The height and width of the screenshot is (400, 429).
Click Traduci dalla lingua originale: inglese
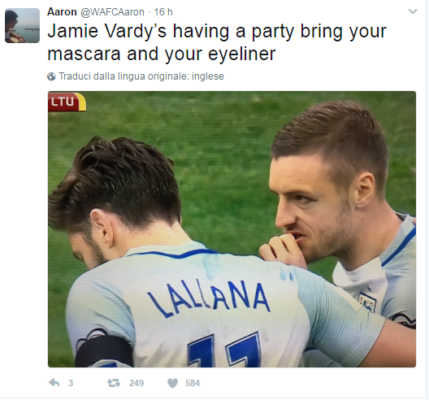point(141,76)
